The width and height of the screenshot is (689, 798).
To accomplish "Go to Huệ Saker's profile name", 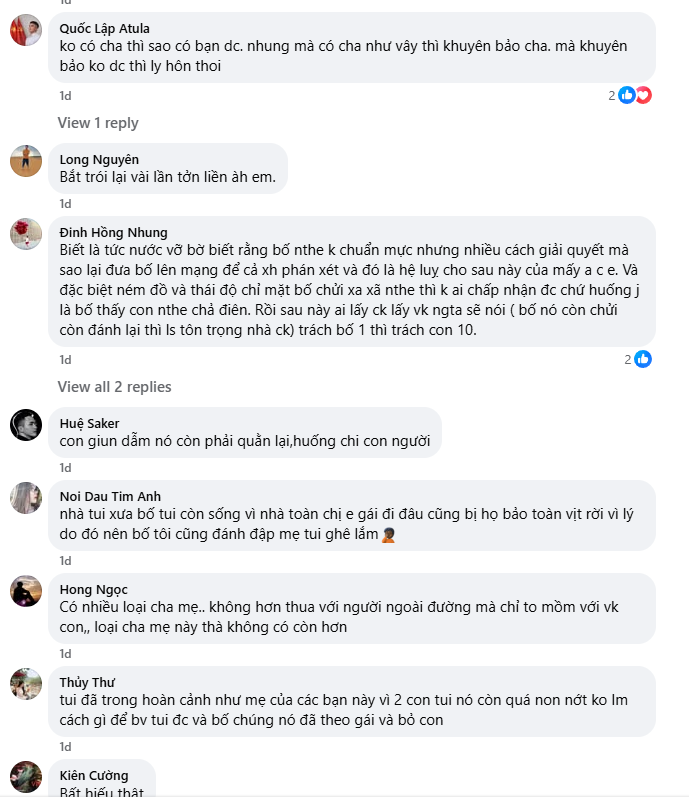I will [x=89, y=423].
